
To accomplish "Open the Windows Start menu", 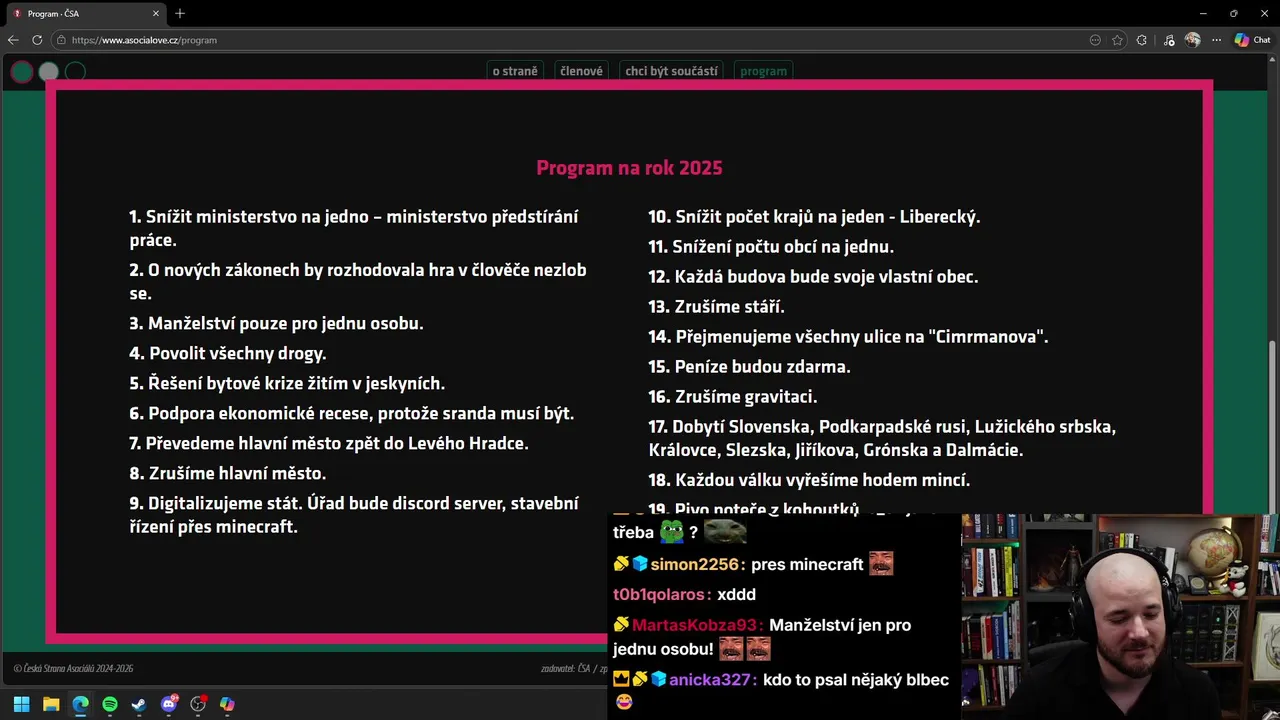I will tap(21, 704).
